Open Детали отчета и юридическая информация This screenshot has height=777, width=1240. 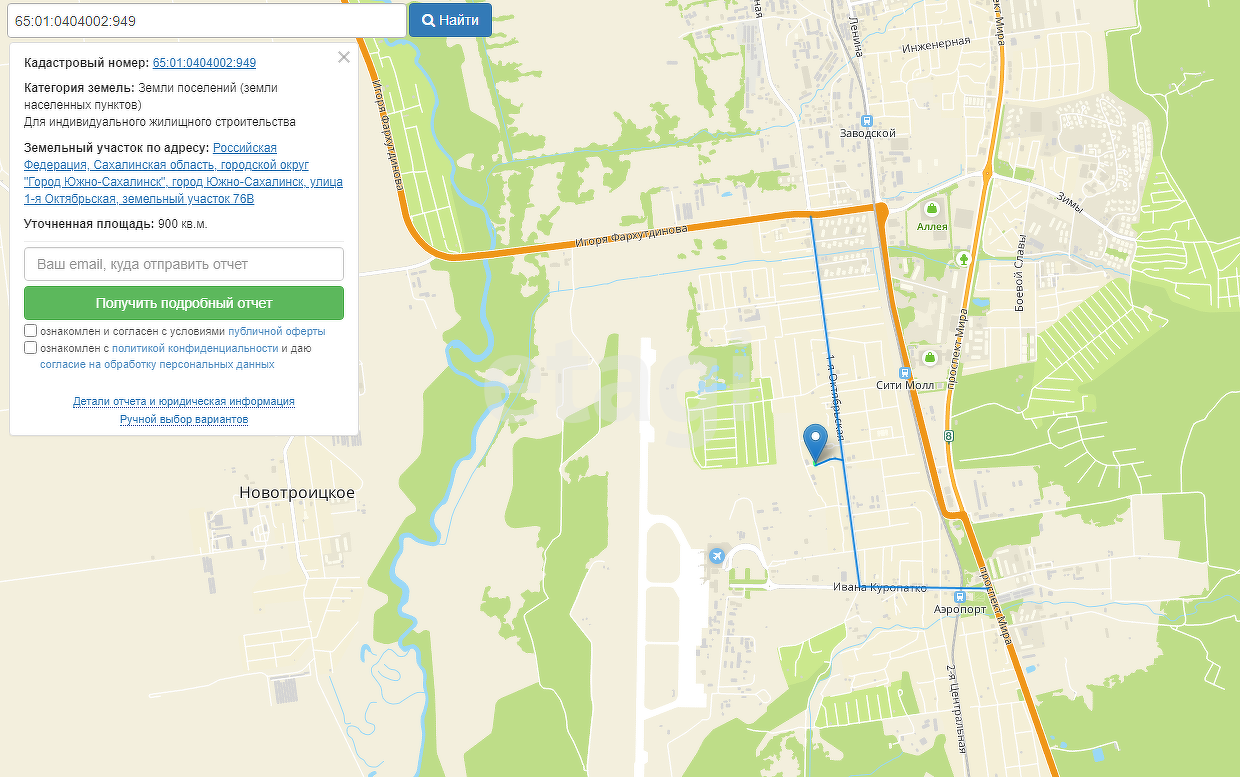pos(184,401)
